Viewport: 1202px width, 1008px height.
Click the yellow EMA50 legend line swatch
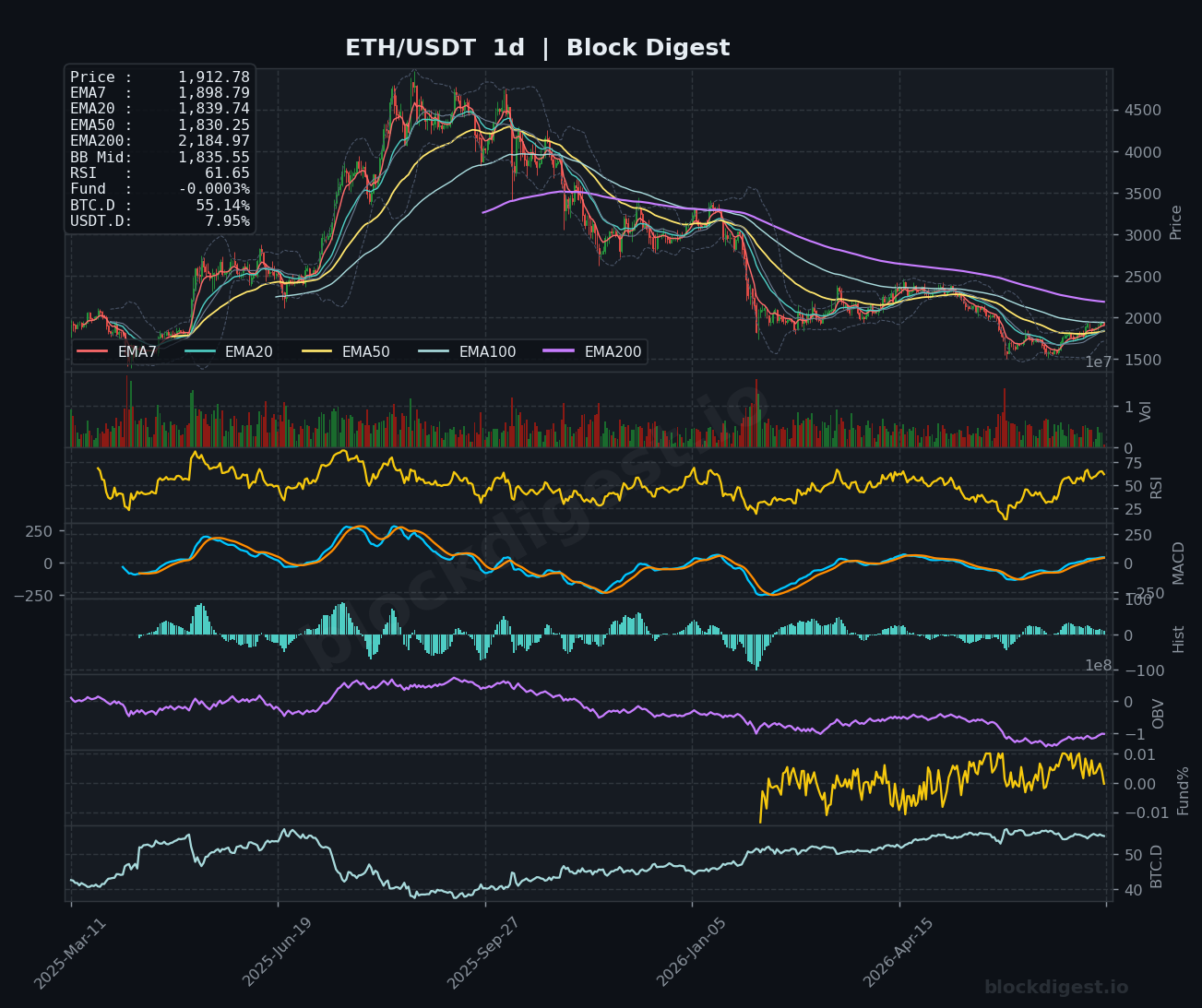[317, 352]
